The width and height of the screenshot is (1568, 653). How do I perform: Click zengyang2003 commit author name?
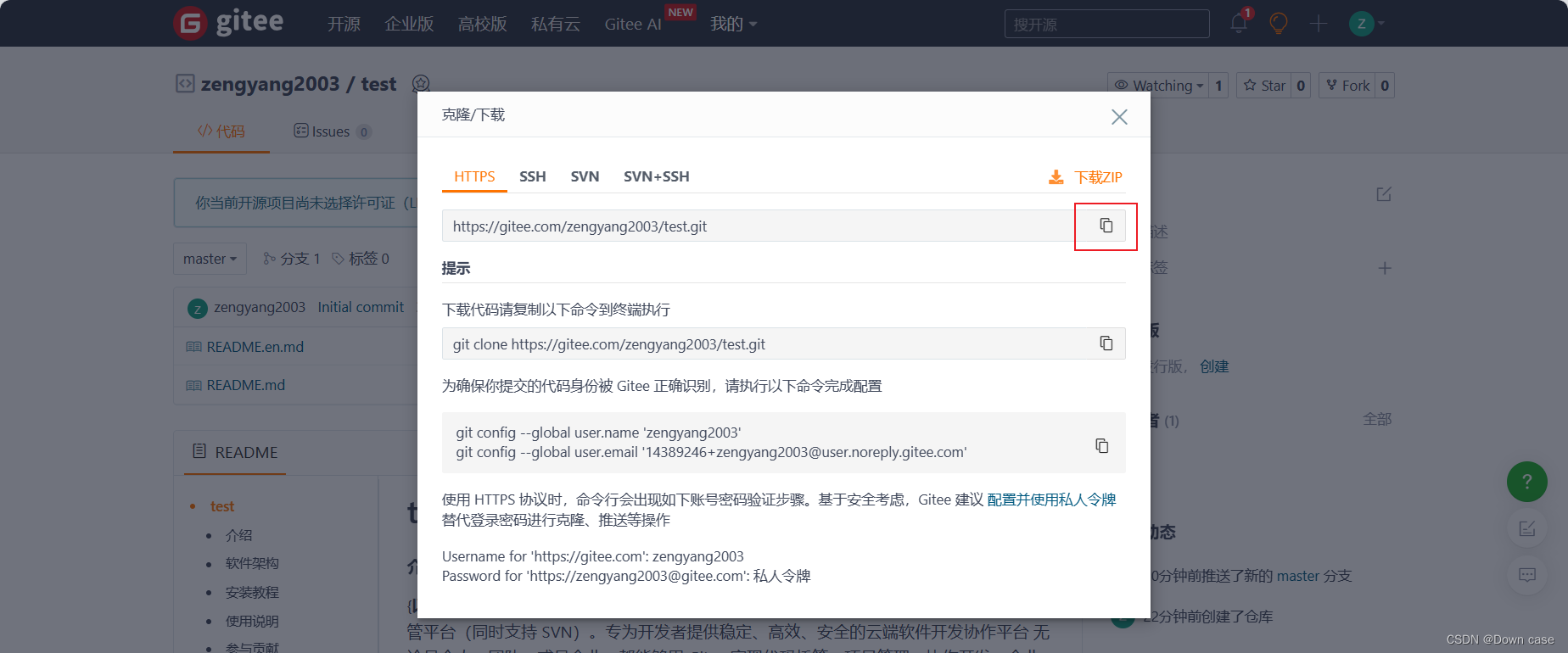pos(260,307)
